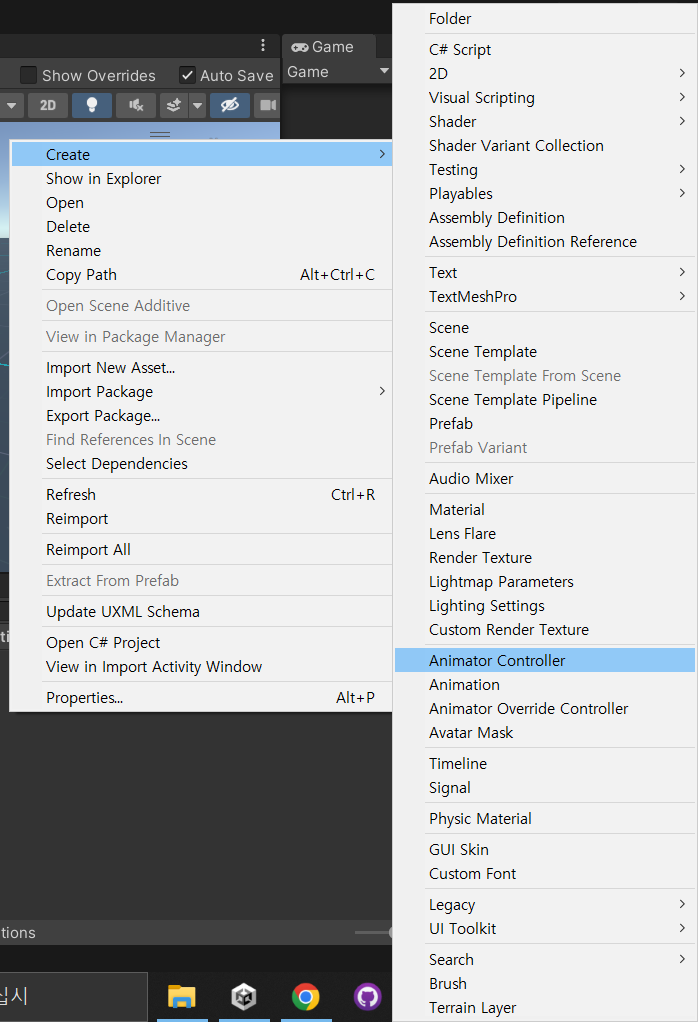
Task: Open File Explorer from taskbar
Action: [182, 997]
